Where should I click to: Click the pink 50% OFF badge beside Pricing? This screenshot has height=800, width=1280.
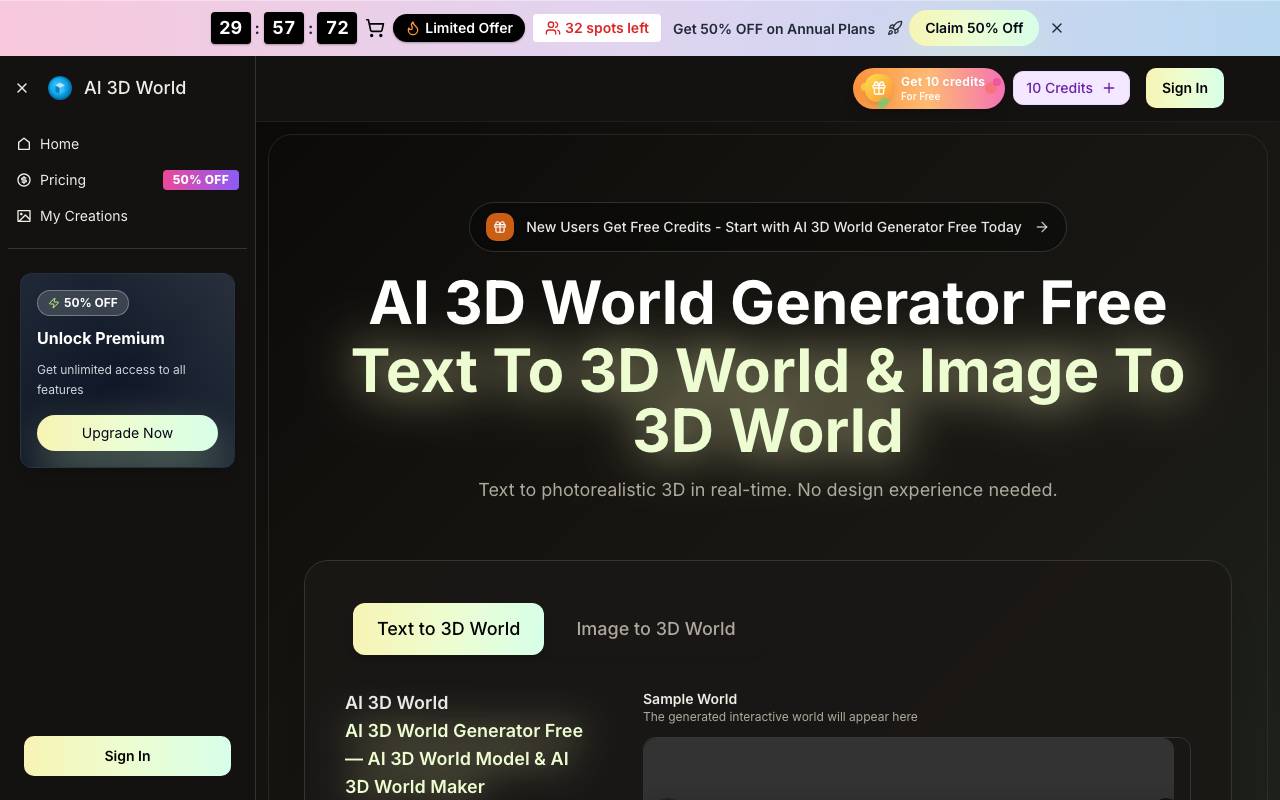coord(201,180)
